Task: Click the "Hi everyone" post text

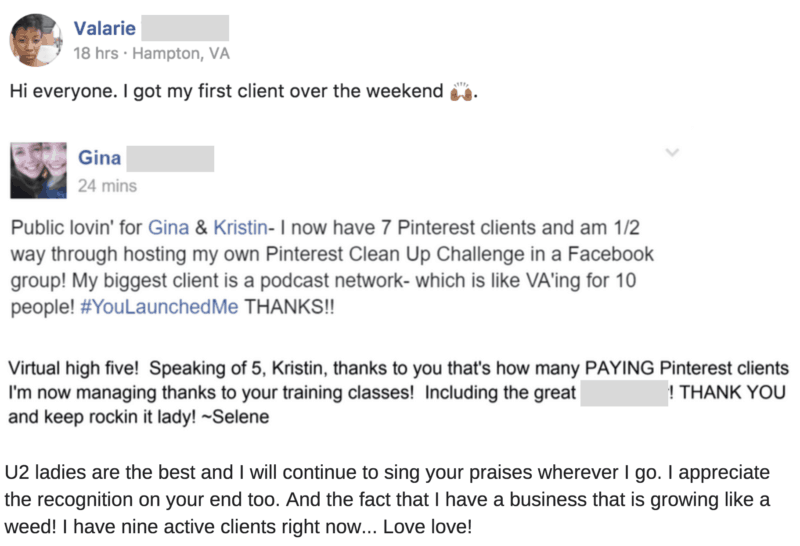Action: click(225, 93)
